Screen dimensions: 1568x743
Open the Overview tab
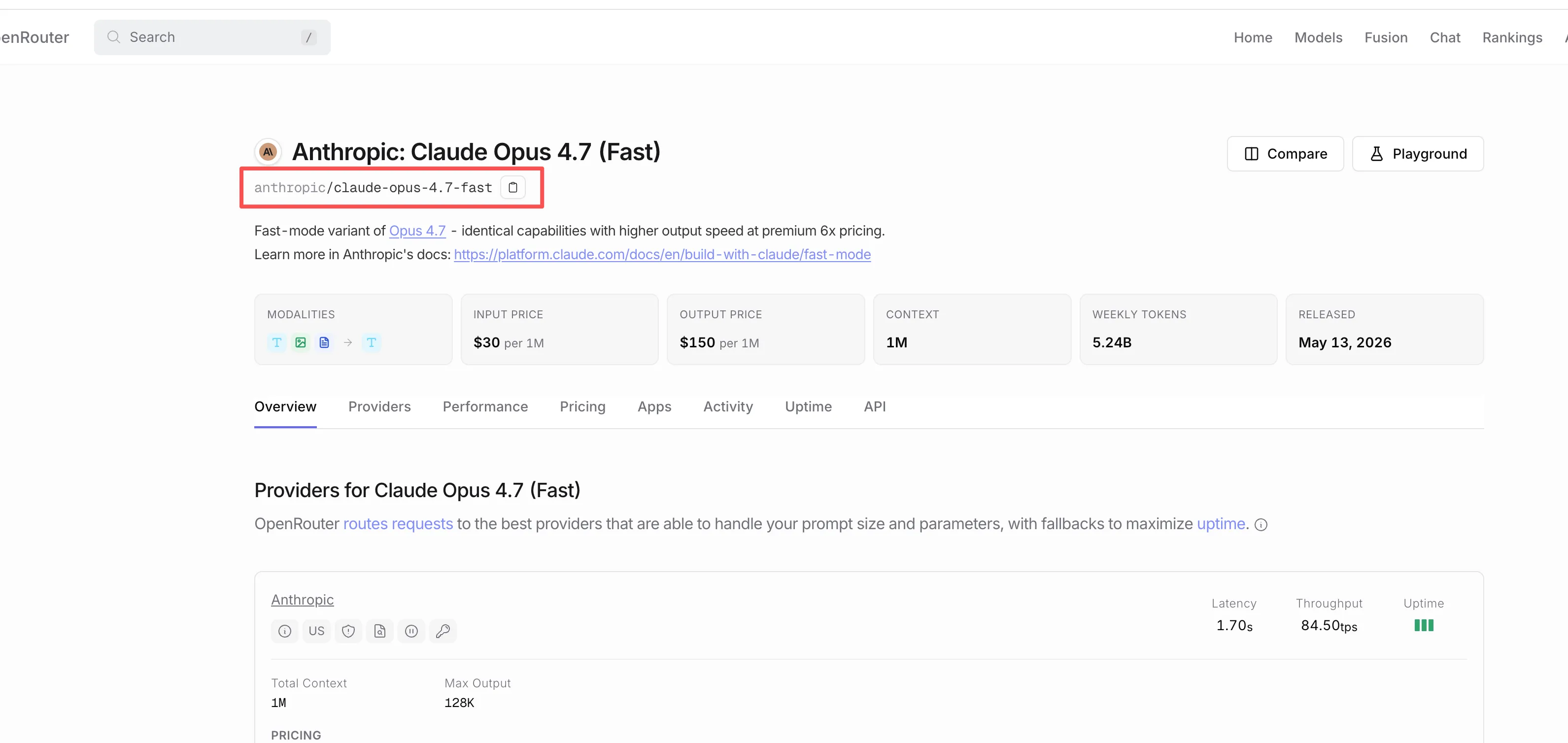coord(285,406)
